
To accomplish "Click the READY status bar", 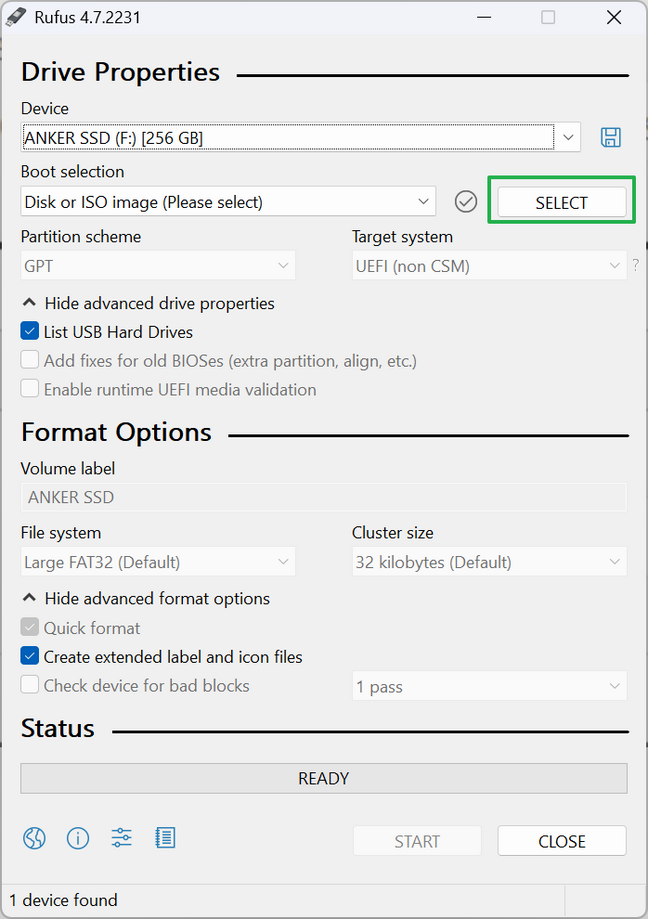I will (x=323, y=778).
